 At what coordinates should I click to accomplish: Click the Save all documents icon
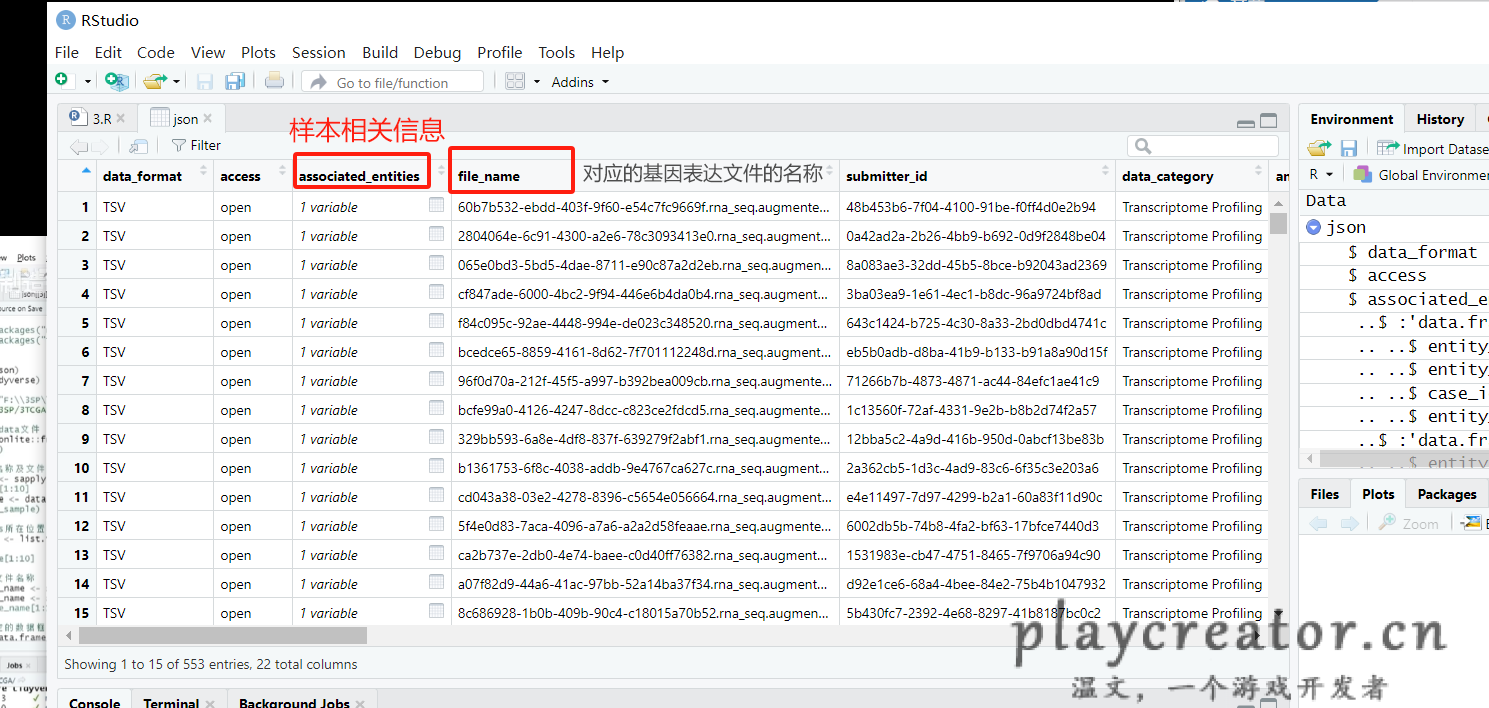coord(235,82)
